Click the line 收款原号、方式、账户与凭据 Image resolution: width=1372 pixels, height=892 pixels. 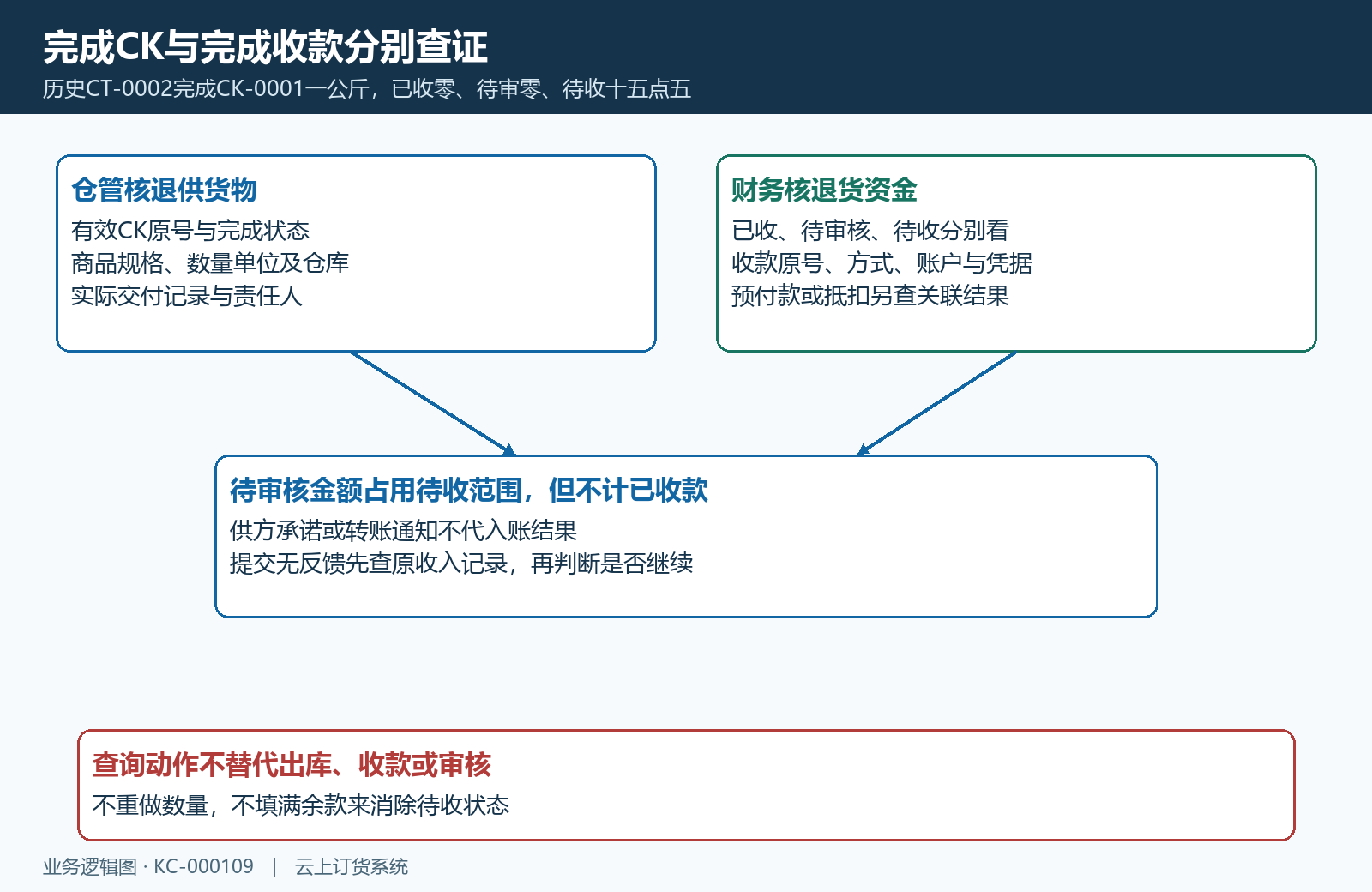click(882, 263)
